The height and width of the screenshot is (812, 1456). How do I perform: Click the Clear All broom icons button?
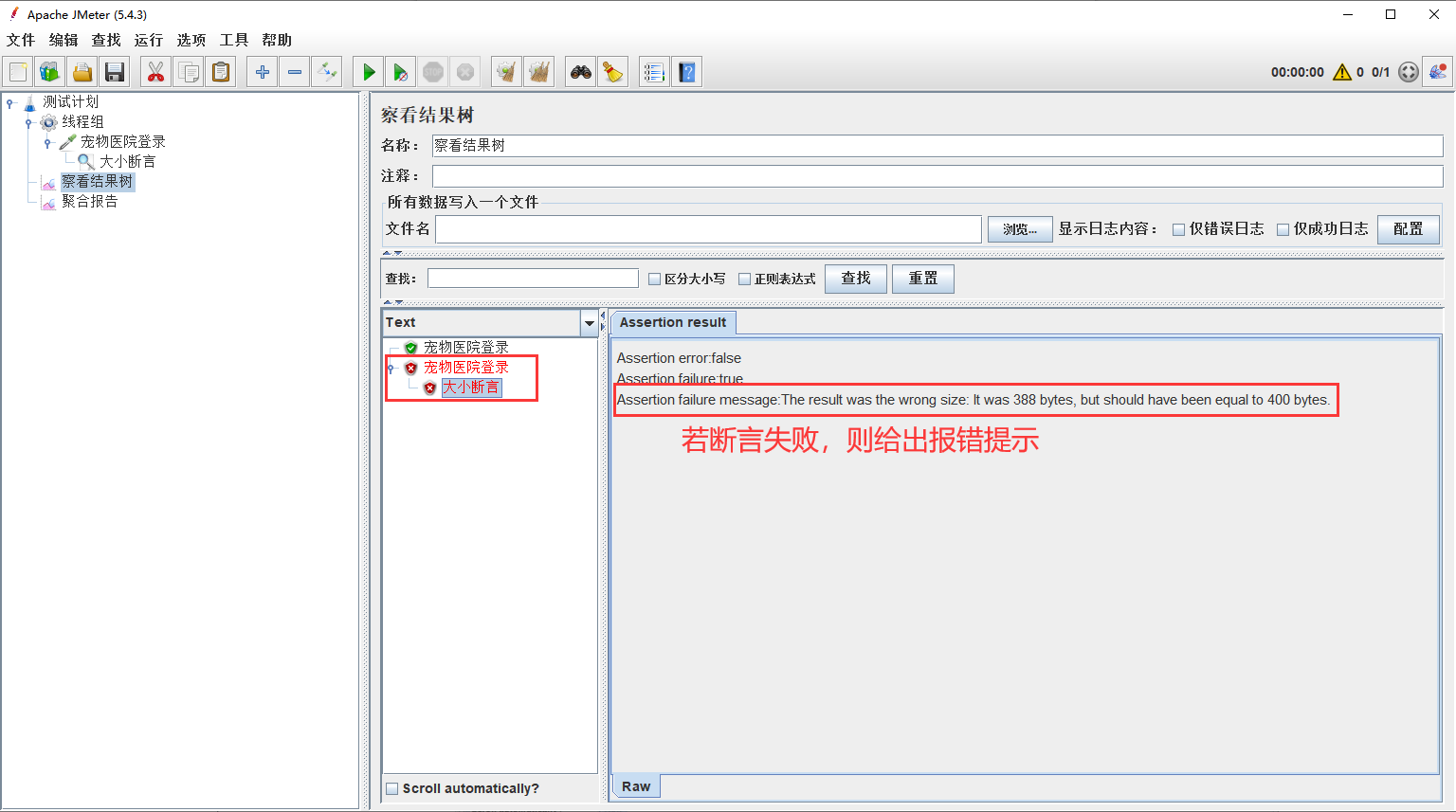click(539, 72)
